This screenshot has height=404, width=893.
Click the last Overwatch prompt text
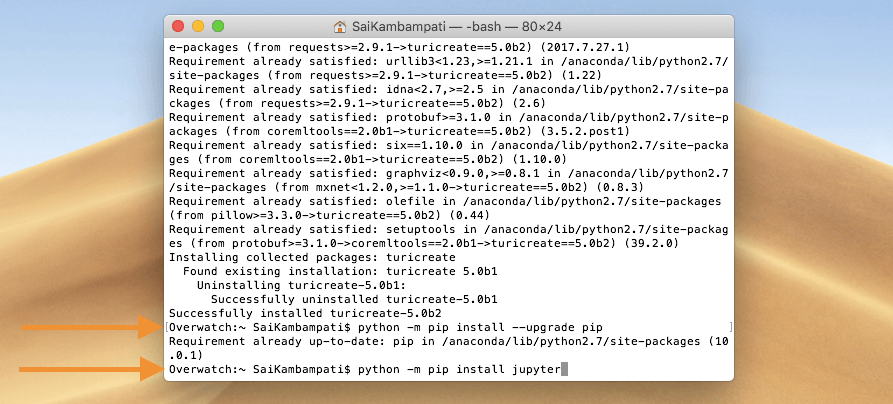[258, 370]
